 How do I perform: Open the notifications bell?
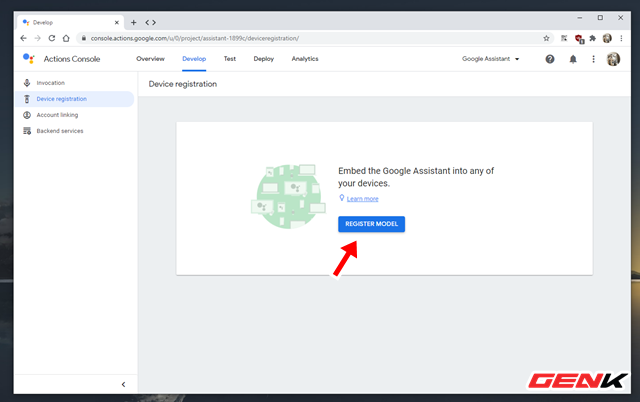(x=573, y=59)
